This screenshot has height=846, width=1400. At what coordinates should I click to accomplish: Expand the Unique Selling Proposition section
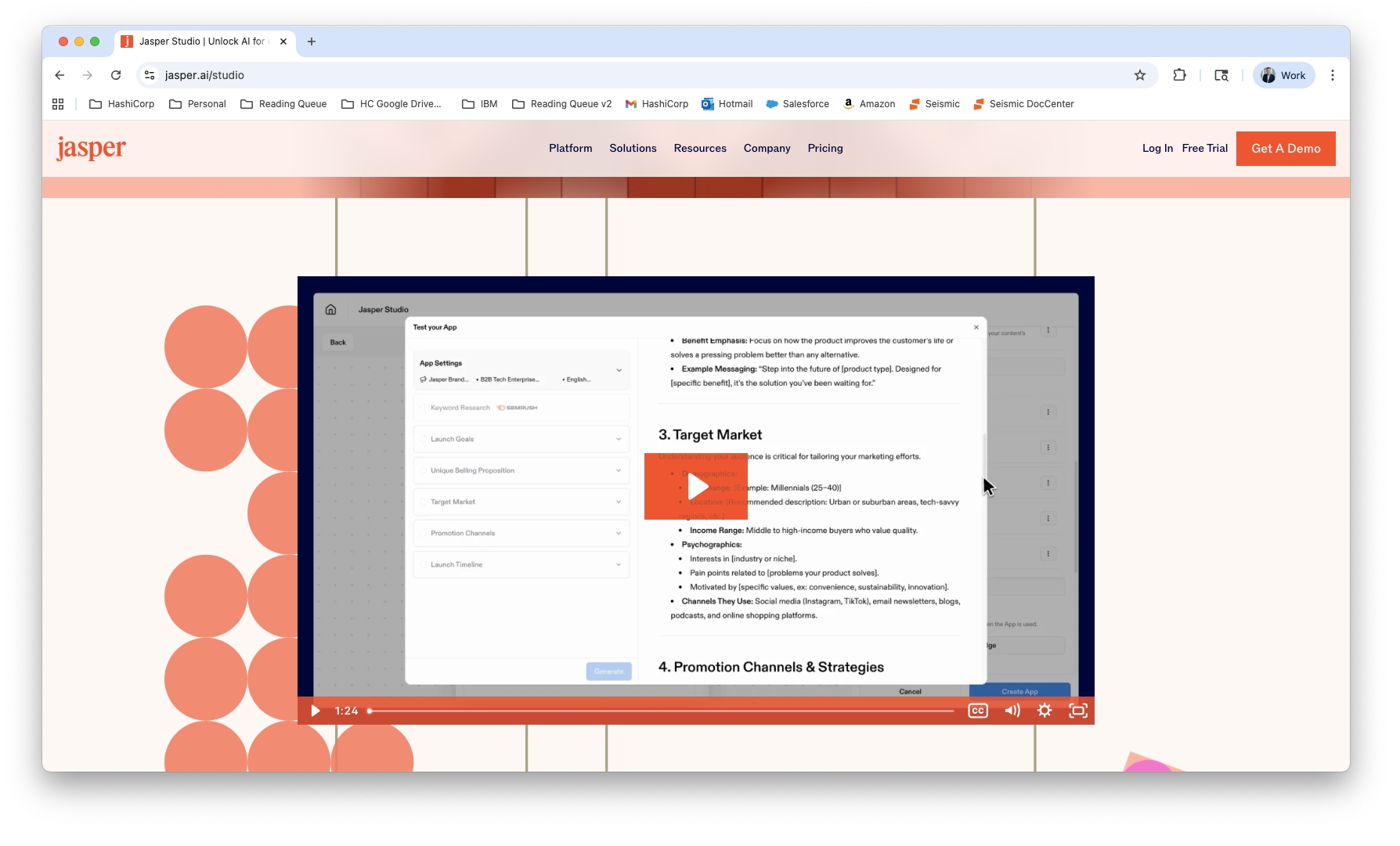[521, 470]
